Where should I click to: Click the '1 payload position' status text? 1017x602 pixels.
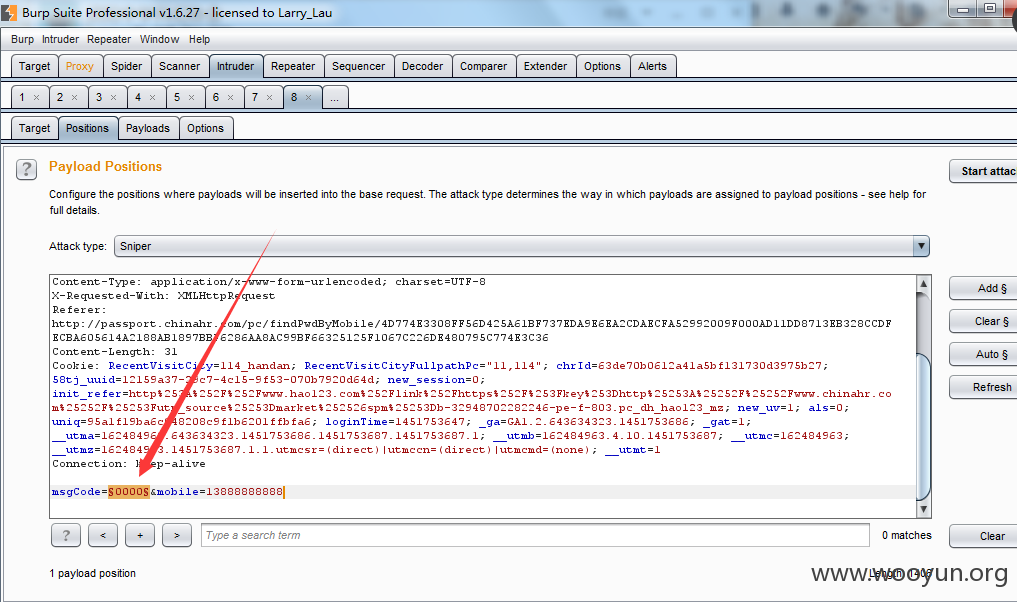point(93,573)
